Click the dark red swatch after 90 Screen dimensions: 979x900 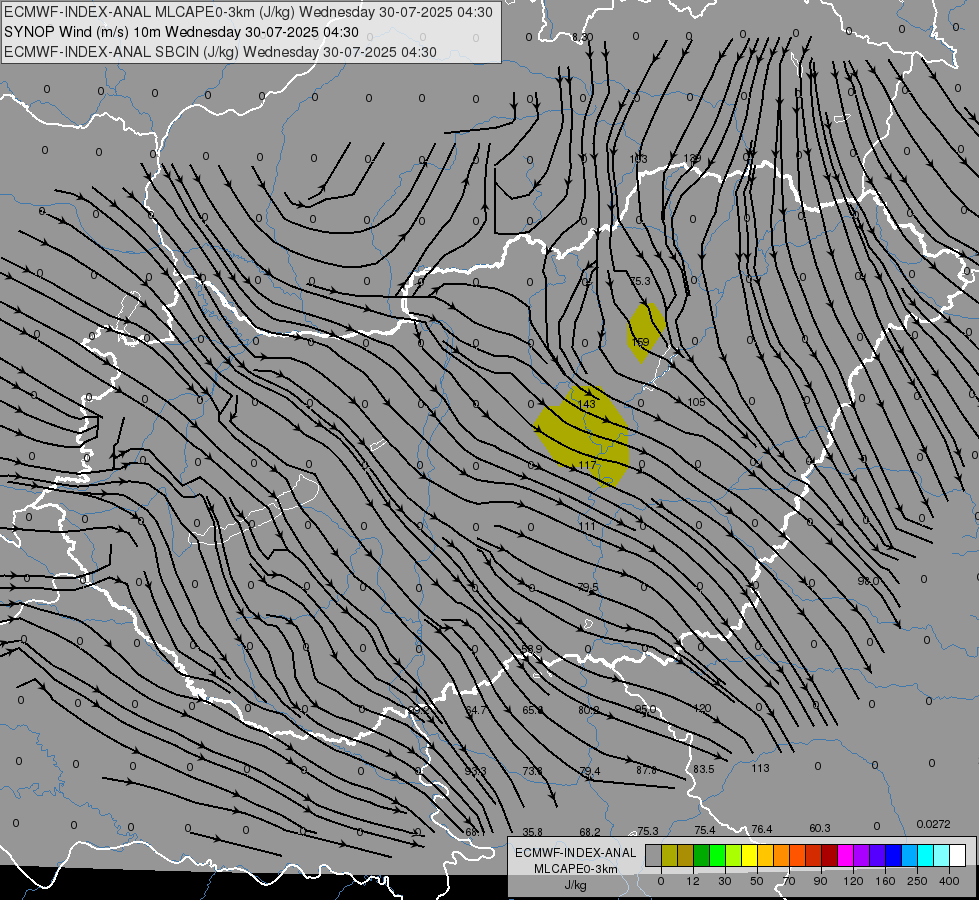[x=829, y=855]
